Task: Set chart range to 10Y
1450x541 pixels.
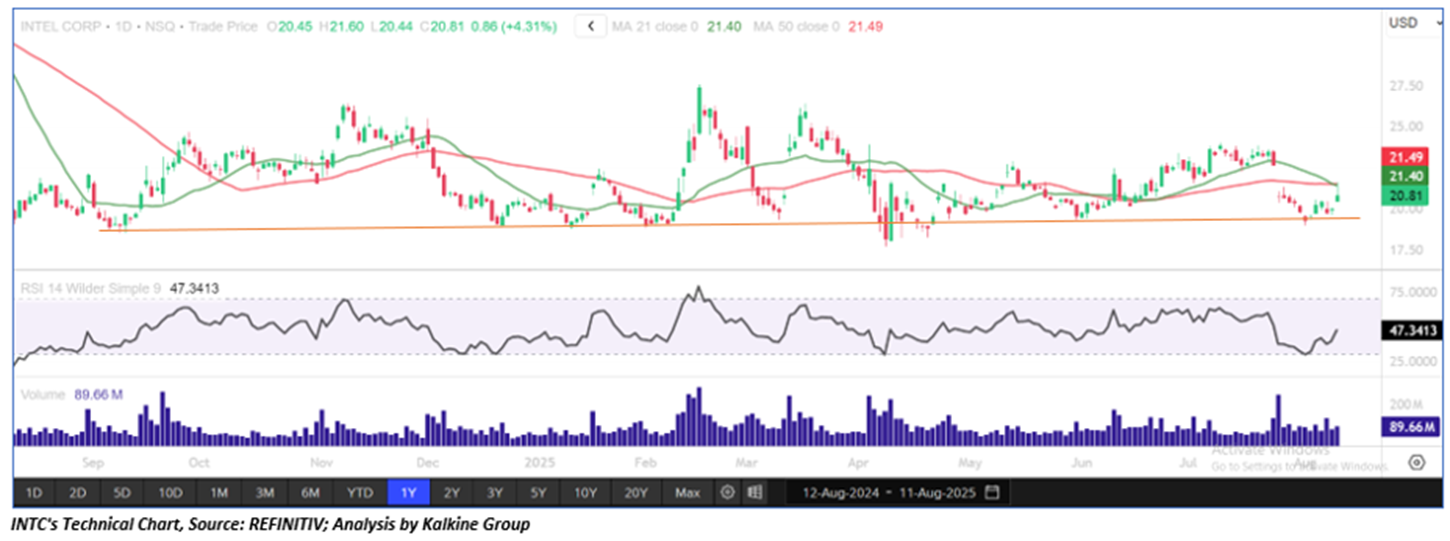Action: tap(585, 493)
